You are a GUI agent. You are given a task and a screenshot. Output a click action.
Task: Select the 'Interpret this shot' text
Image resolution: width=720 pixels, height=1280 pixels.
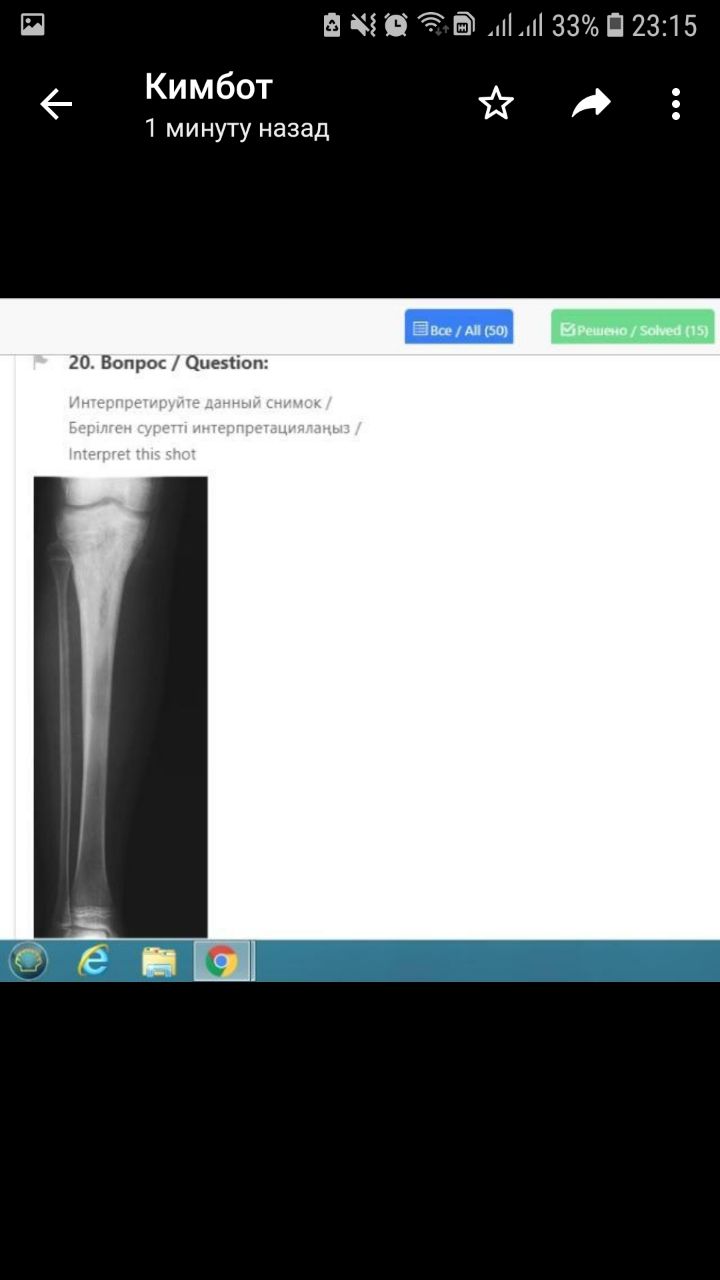132,454
